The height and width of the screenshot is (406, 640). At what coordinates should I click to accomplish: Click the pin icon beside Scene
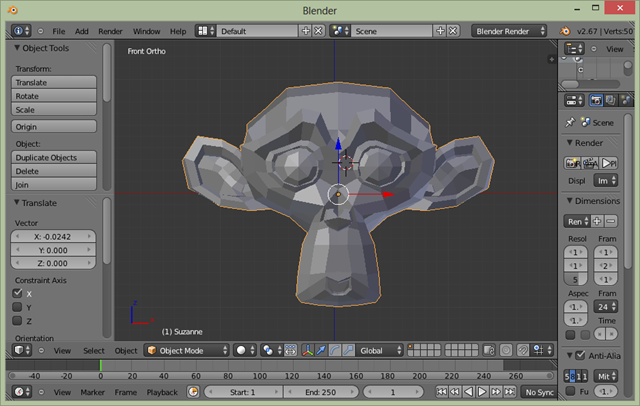570,122
